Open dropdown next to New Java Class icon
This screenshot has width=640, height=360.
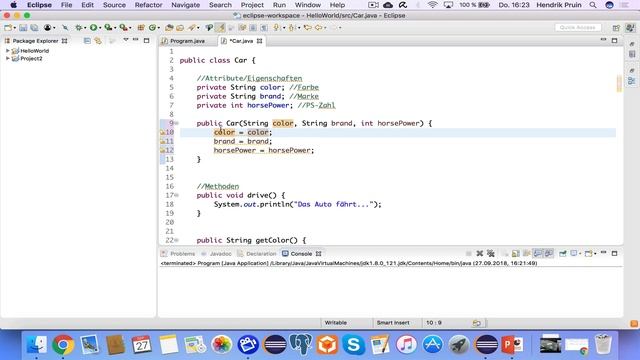(158, 28)
